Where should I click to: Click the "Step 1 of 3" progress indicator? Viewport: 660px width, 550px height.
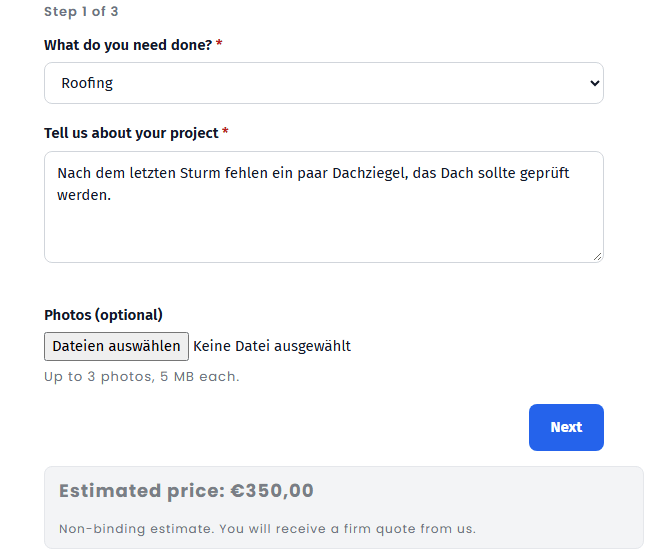click(x=81, y=11)
